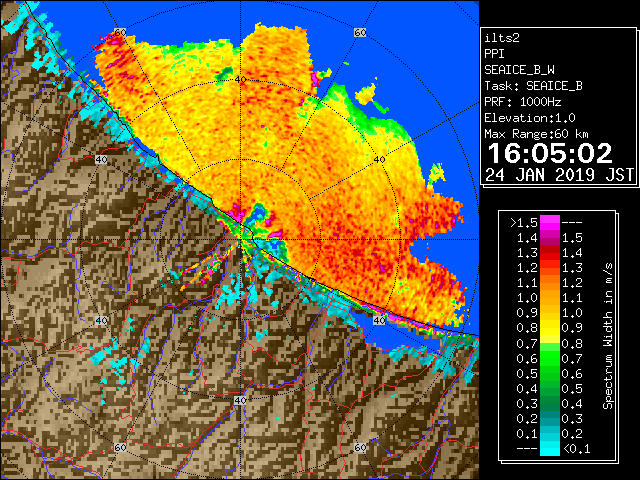Click the "60" range label in the northeast
Image resolution: width=640 pixels, height=480 pixels.
[360, 32]
